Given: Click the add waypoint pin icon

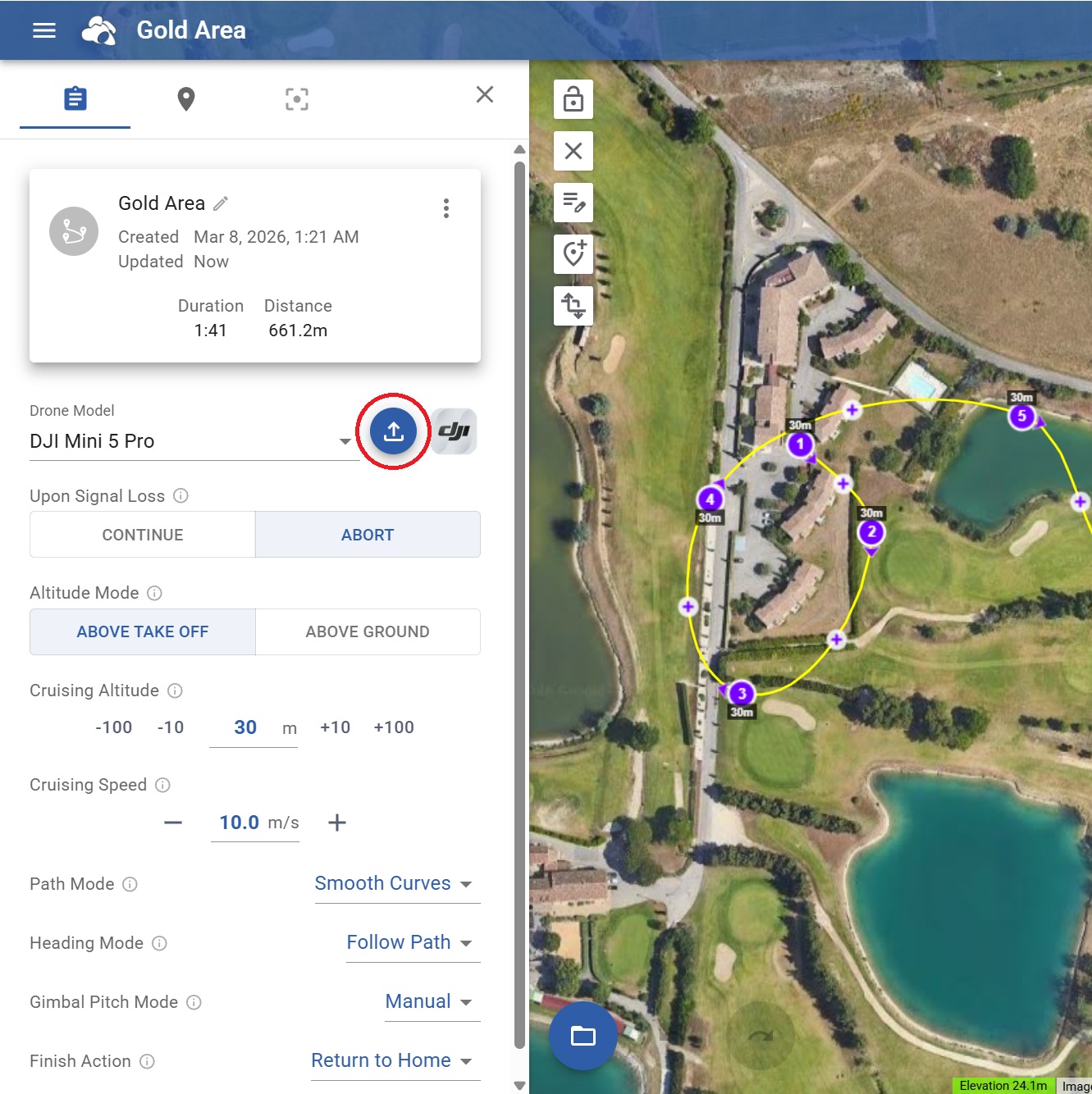Looking at the screenshot, I should (x=573, y=254).
